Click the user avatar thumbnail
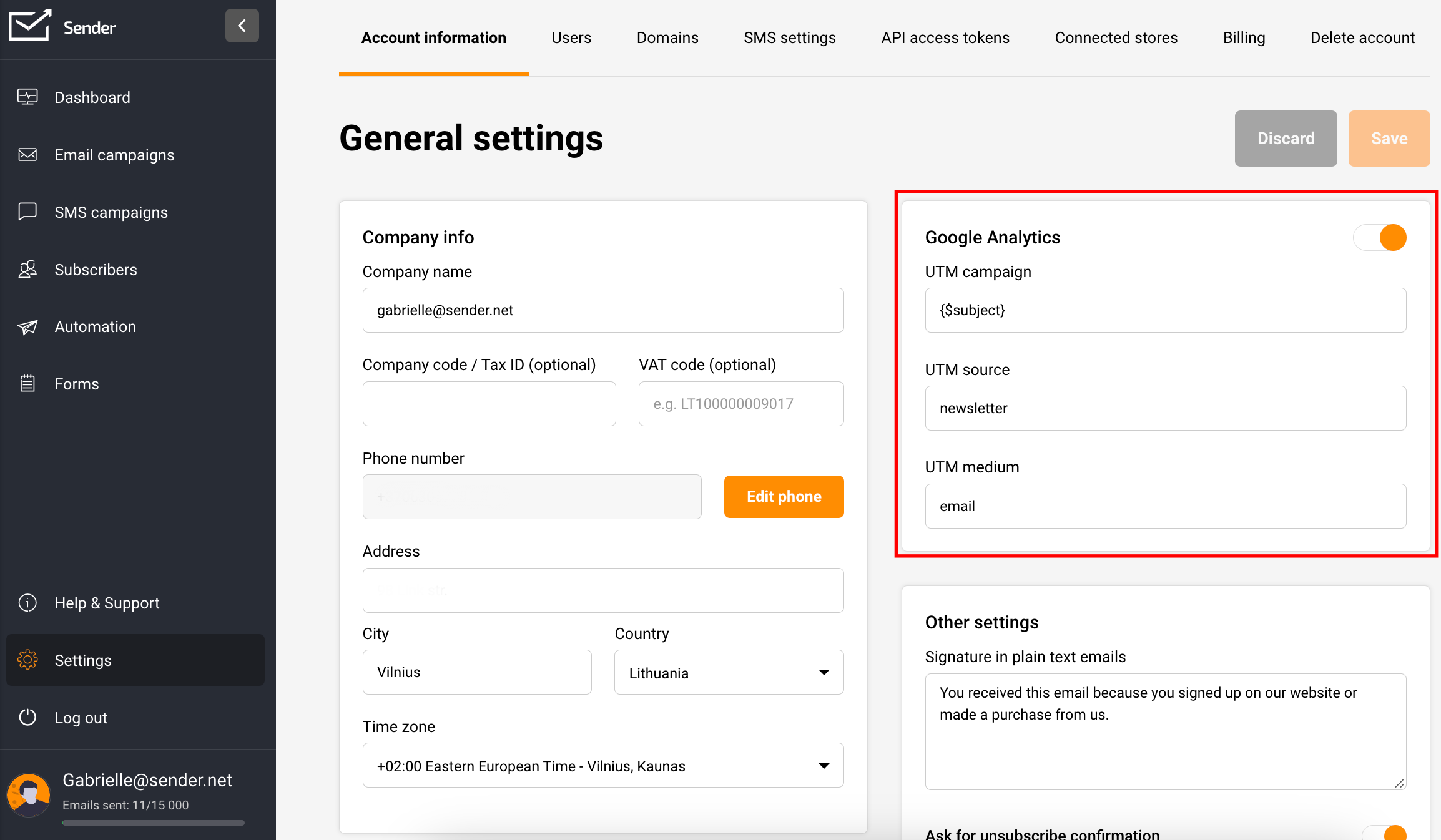This screenshot has width=1441, height=840. (29, 794)
